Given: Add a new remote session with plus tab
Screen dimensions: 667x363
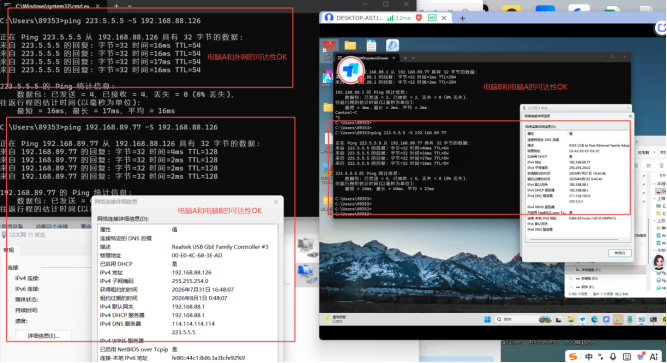Looking at the screenshot, I should coord(462,18).
